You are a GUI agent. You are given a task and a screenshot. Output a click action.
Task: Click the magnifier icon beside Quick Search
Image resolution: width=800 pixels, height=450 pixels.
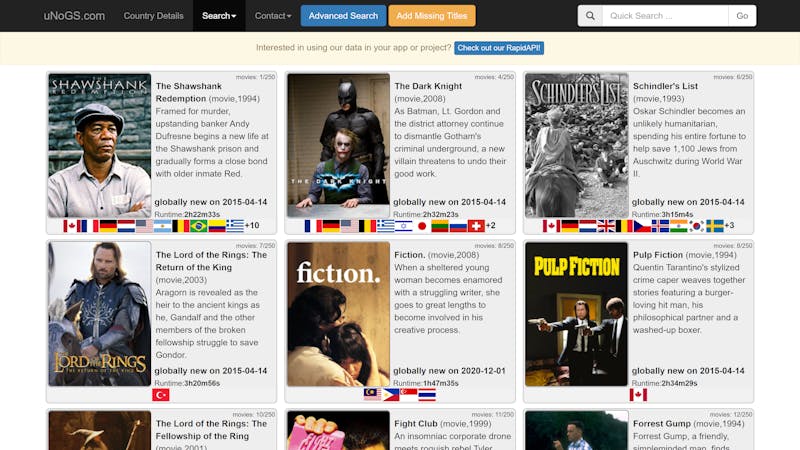[590, 16]
